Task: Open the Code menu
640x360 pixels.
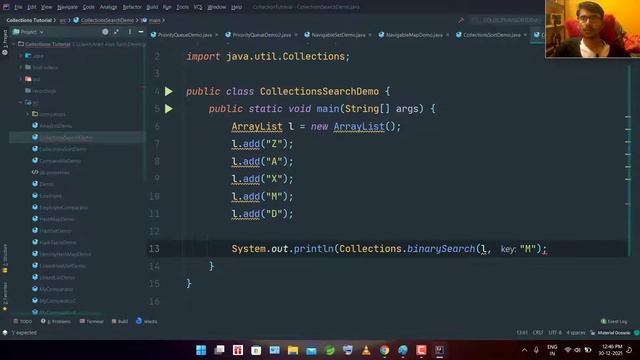Action: coord(89,7)
